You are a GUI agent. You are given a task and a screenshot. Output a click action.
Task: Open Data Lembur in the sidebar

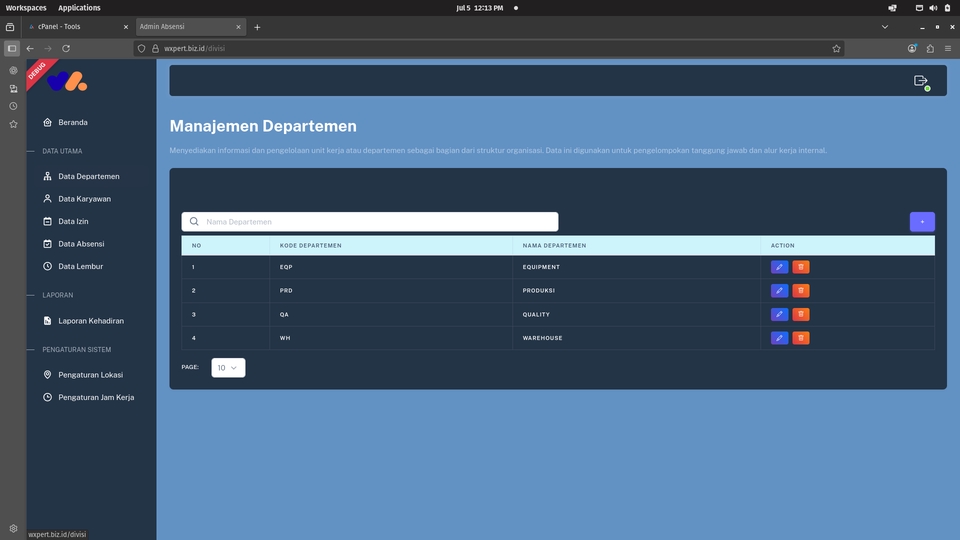click(80, 266)
